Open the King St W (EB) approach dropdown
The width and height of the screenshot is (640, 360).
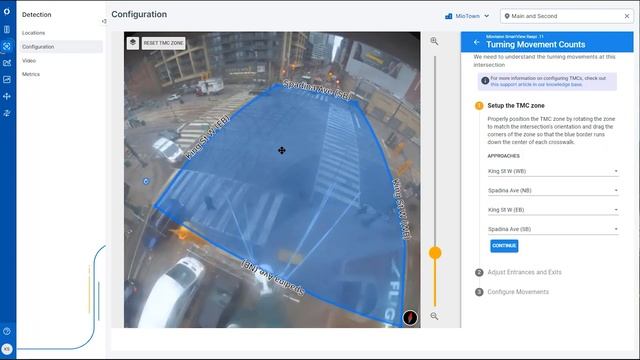553,210
